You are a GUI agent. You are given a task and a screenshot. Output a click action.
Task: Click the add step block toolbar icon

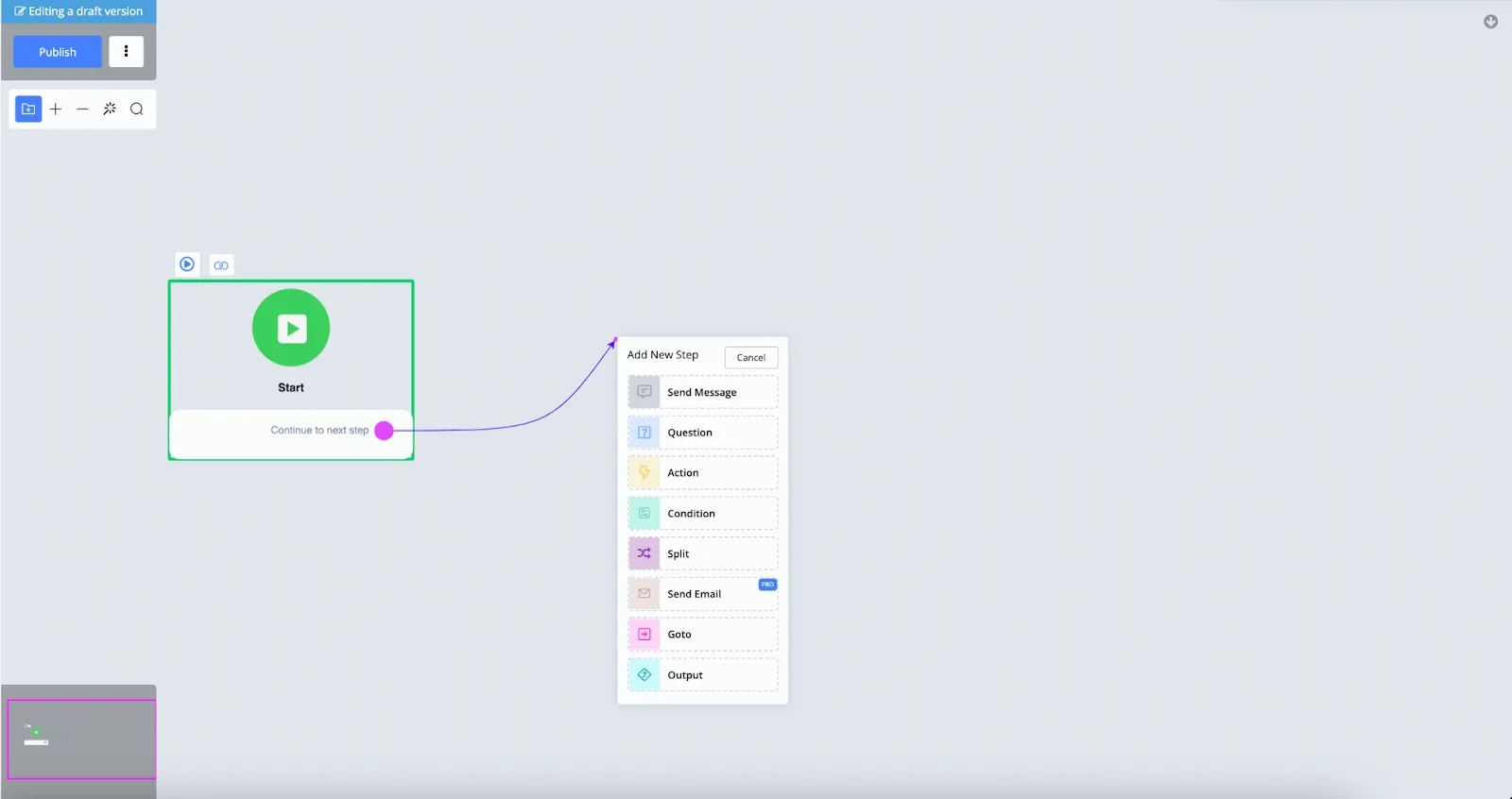point(28,109)
